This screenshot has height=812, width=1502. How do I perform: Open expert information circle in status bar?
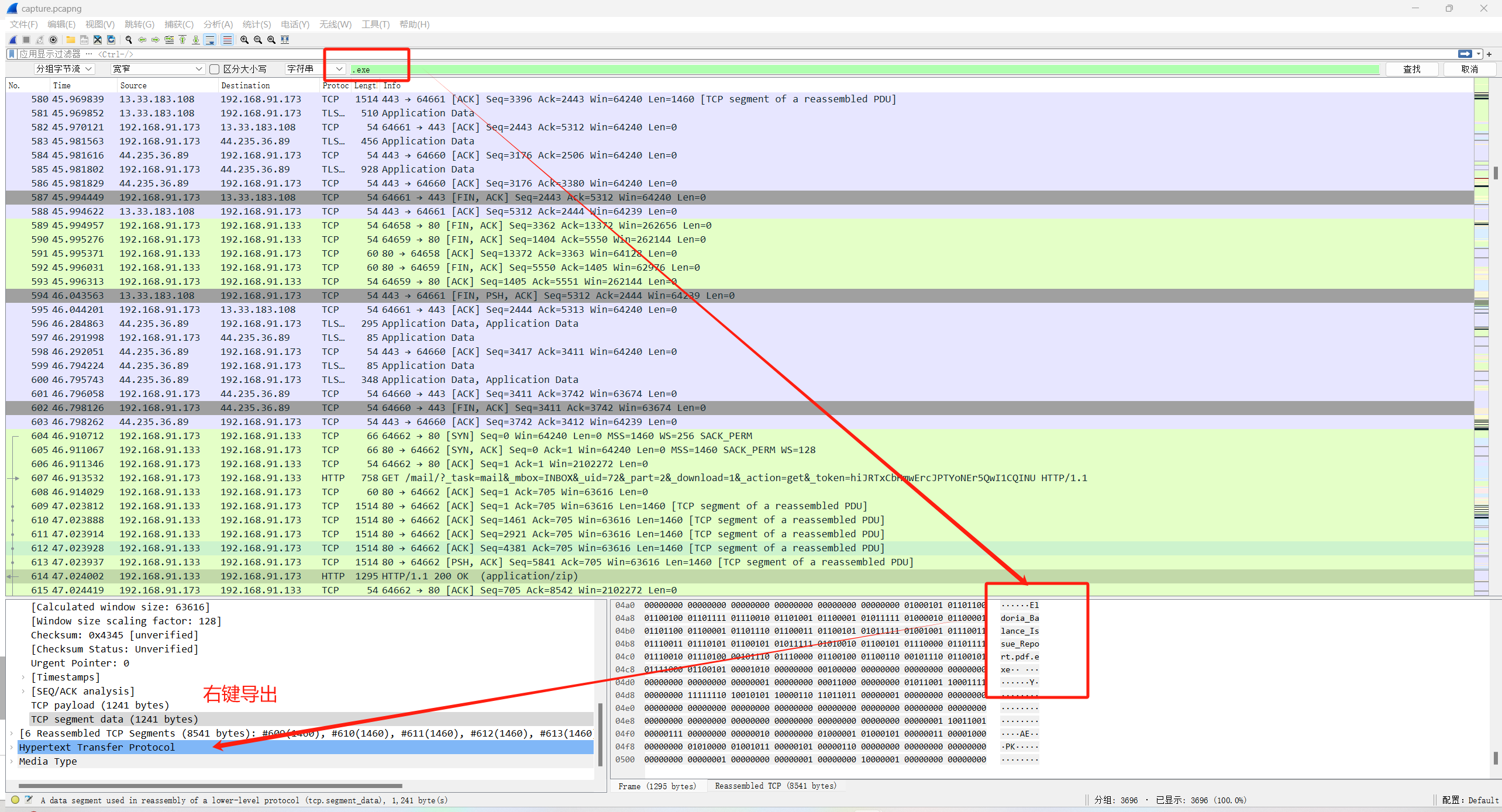coord(15,800)
